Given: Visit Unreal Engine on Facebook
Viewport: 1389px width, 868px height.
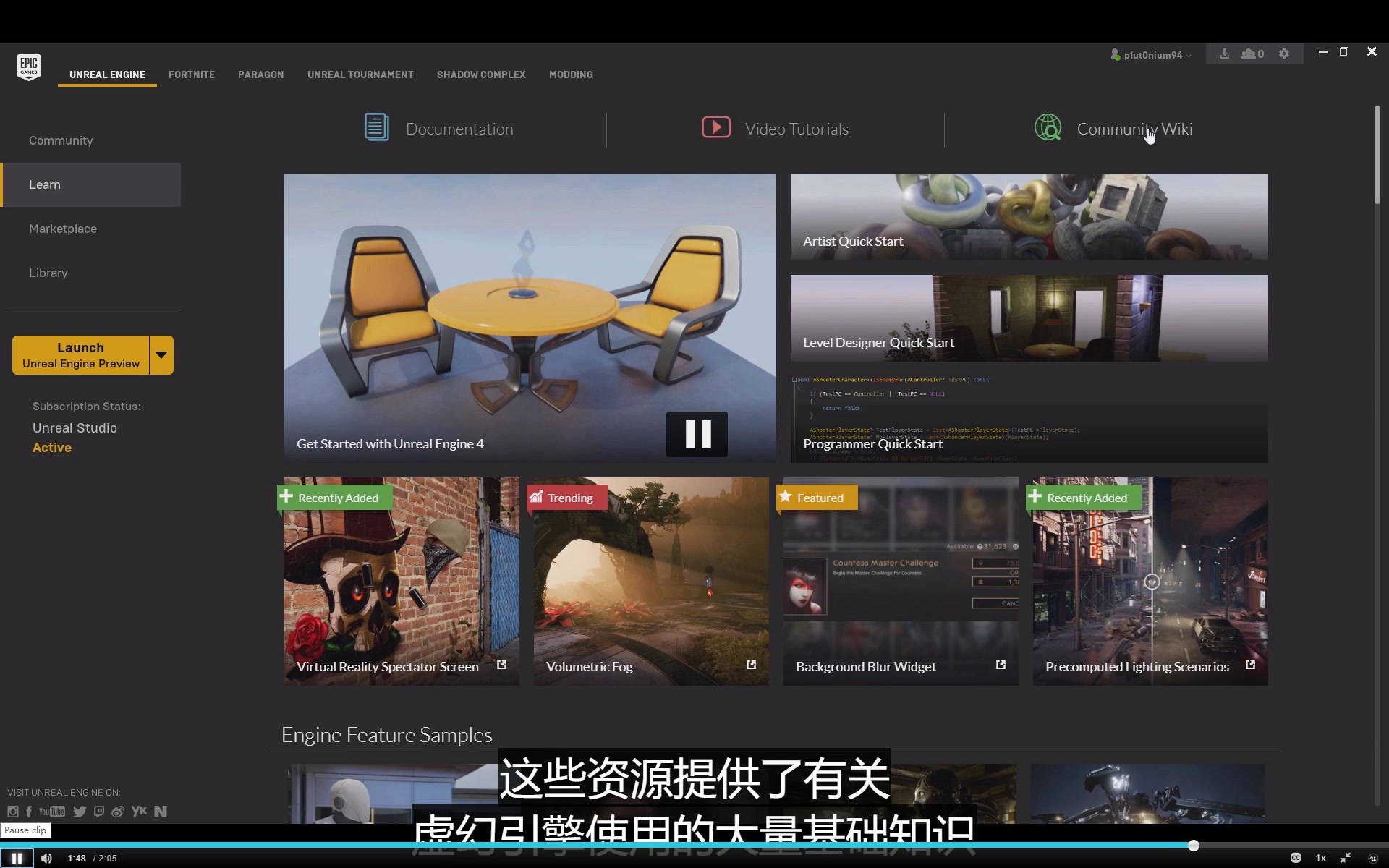Looking at the screenshot, I should click(29, 812).
